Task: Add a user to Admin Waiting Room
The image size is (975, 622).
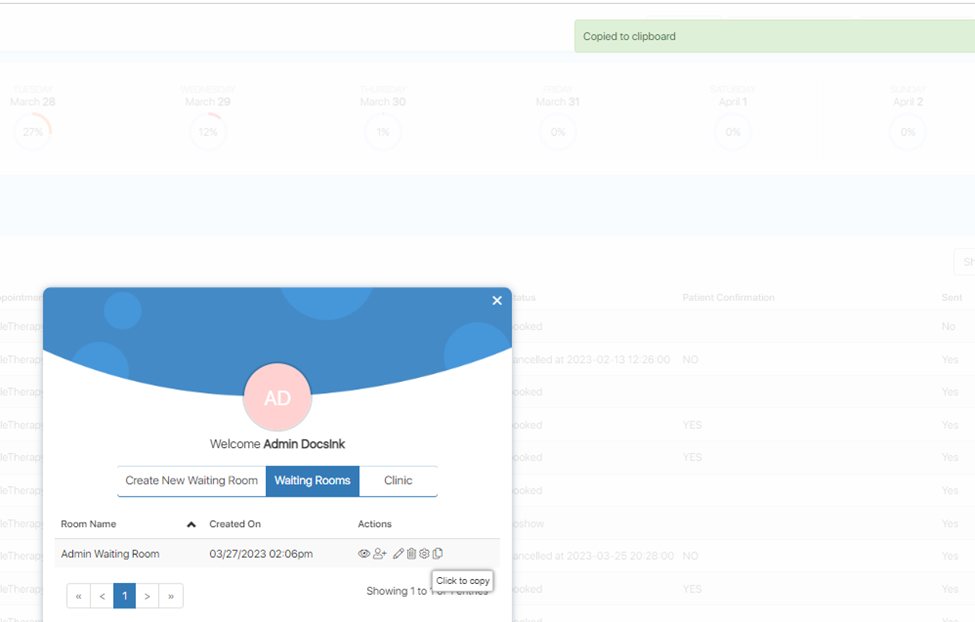Action: tap(379, 554)
